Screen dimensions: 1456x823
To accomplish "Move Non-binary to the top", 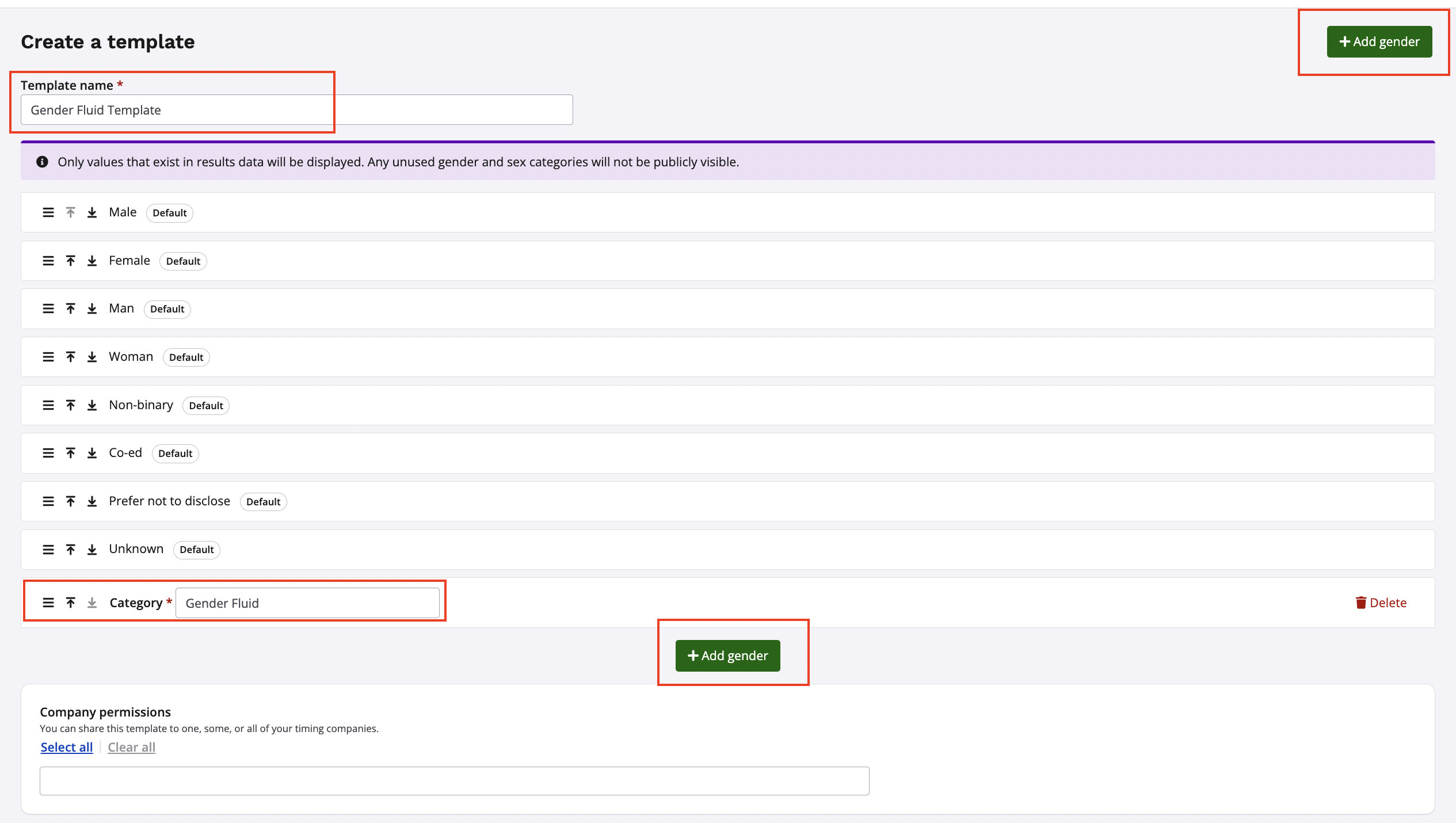I will (70, 405).
